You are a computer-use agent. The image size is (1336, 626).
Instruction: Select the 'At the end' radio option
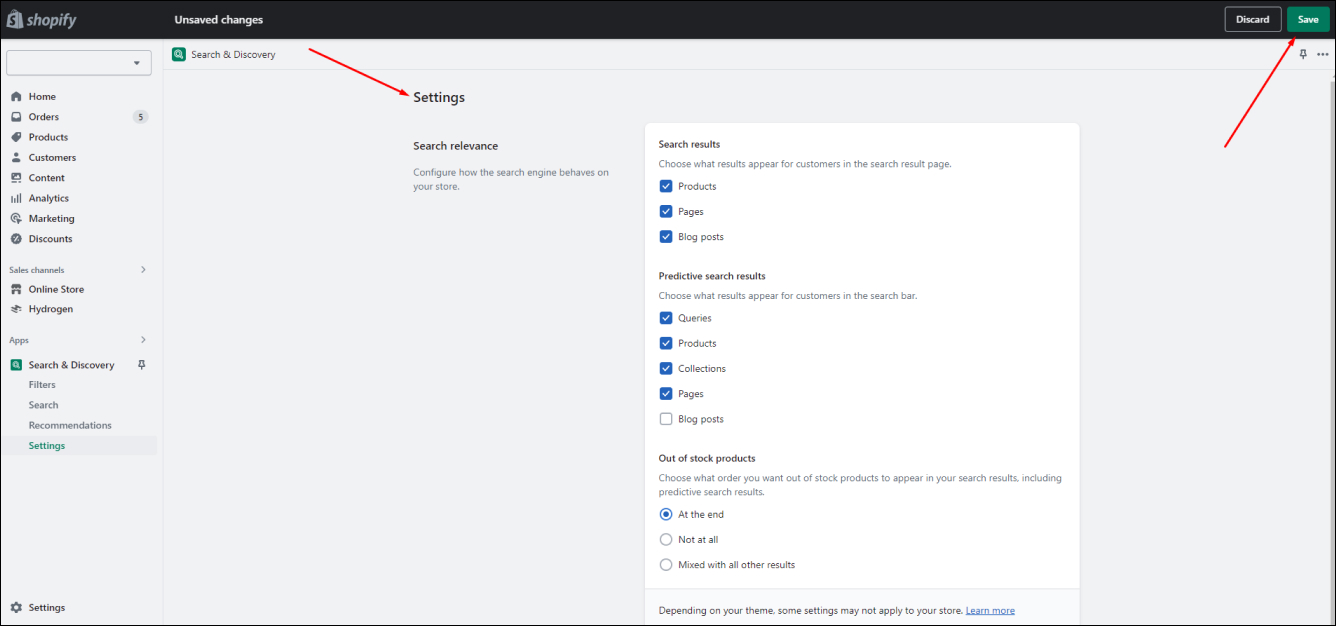[x=666, y=514]
